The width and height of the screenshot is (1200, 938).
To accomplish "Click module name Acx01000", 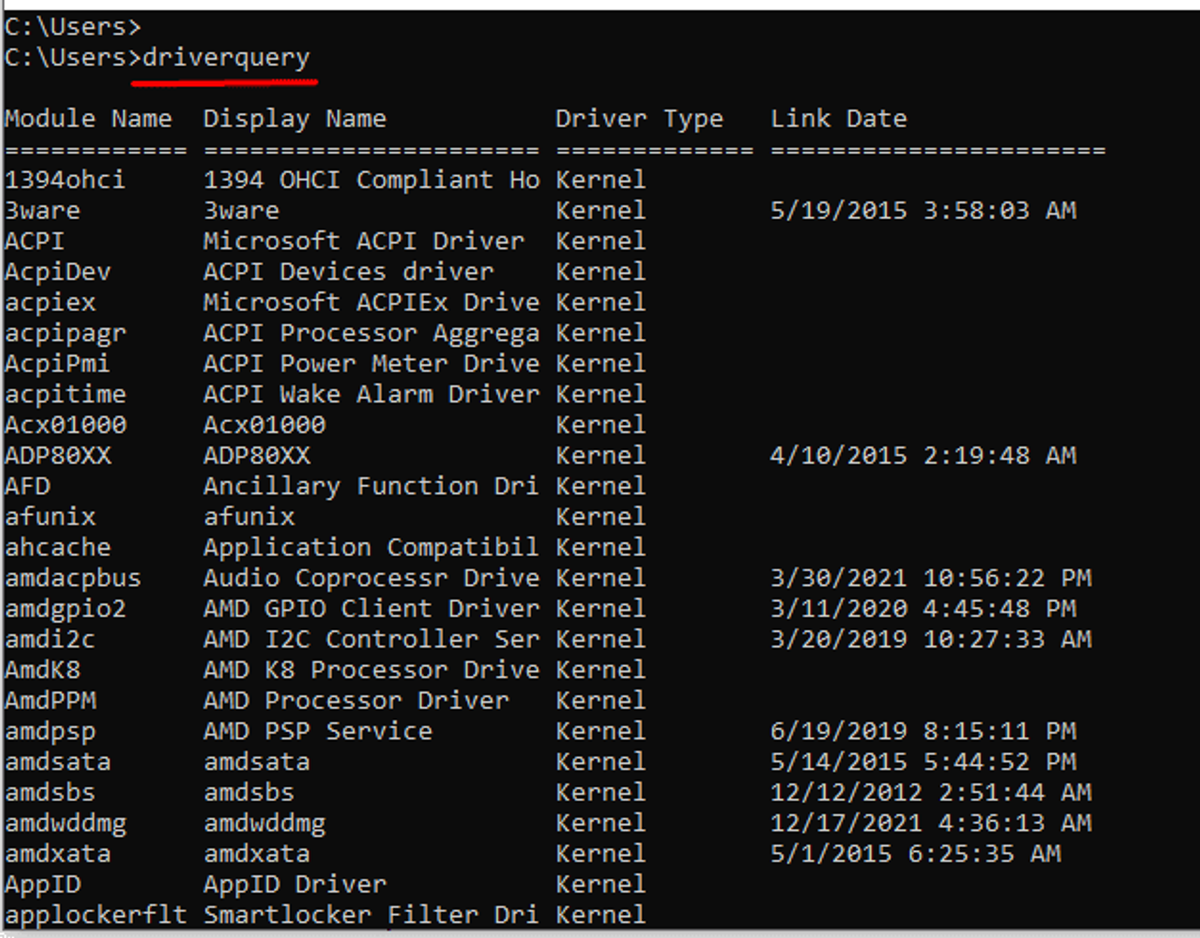I will [65, 425].
